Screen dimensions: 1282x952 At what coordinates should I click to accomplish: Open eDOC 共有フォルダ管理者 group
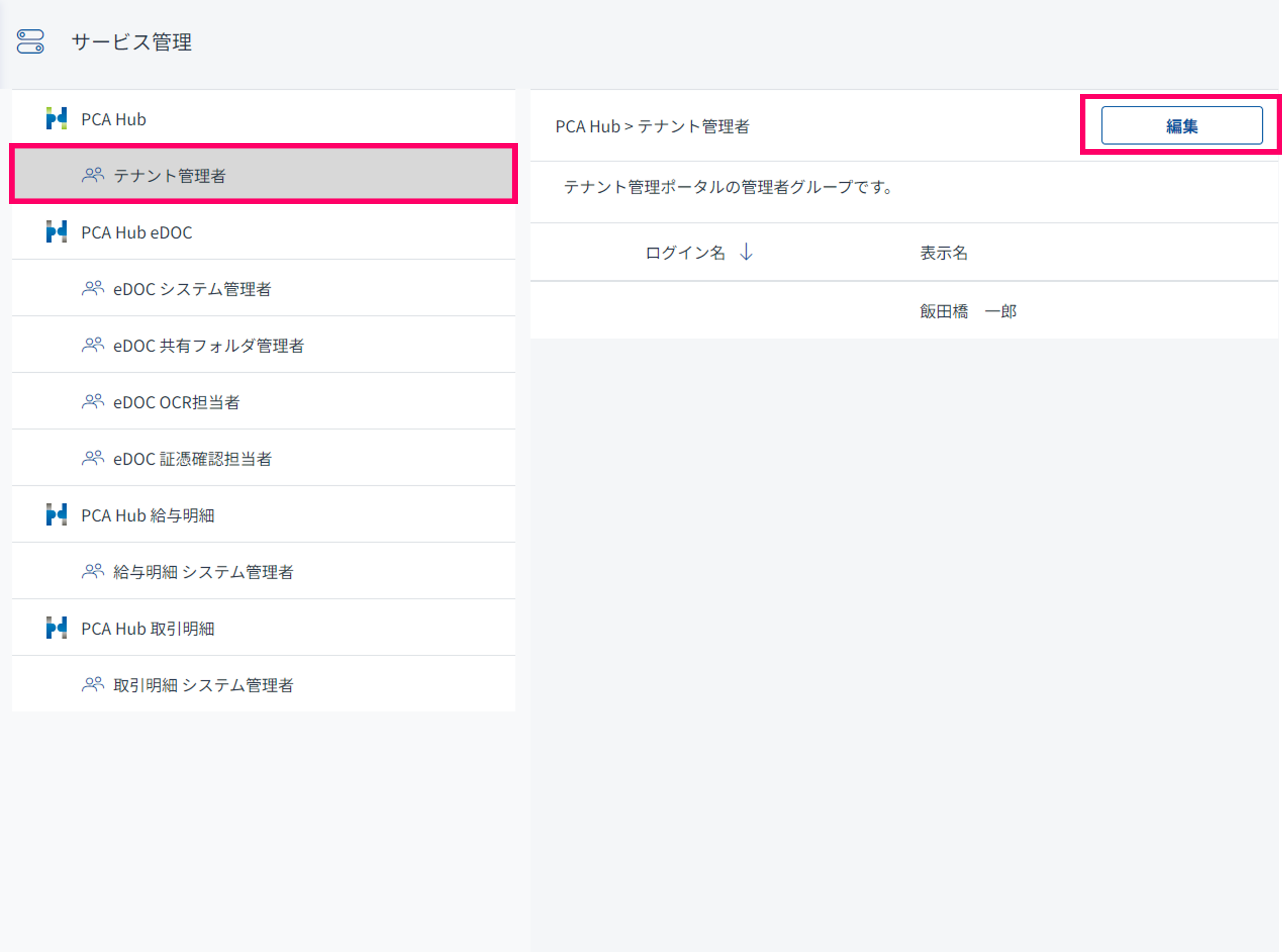coord(208,345)
